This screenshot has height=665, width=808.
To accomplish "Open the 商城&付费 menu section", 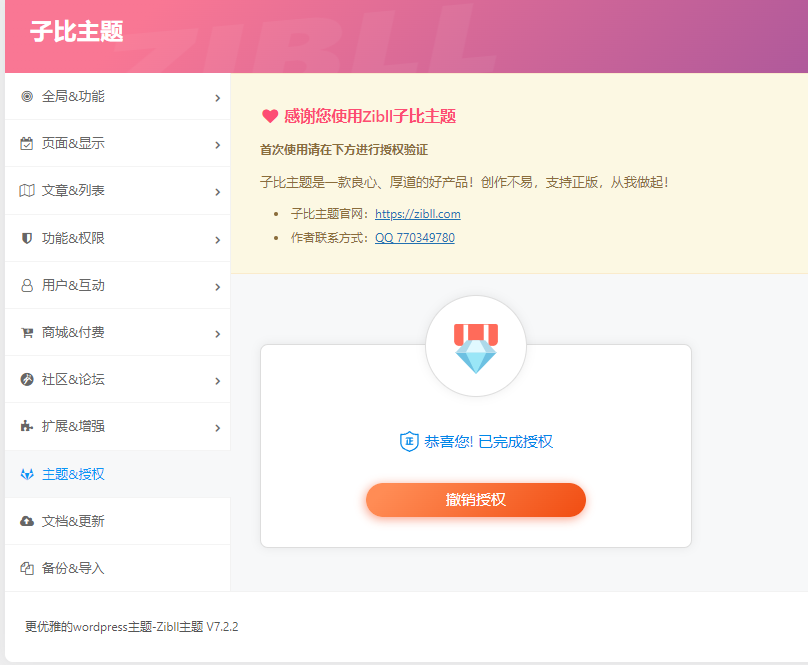I will (x=117, y=332).
